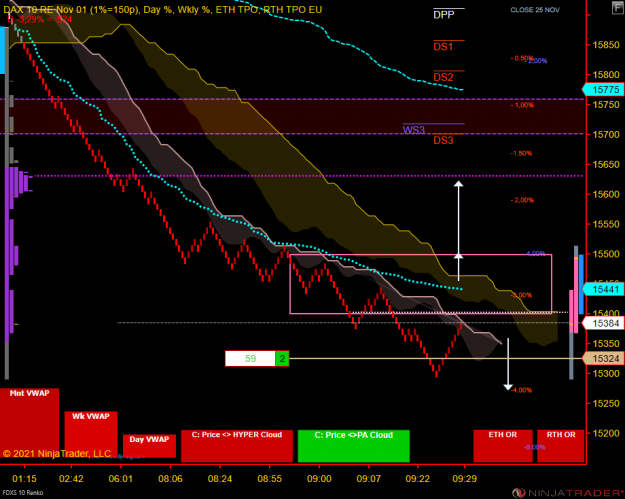The width and height of the screenshot is (625, 499).
Task: Click the 15850 price axis label
Action: (606, 45)
